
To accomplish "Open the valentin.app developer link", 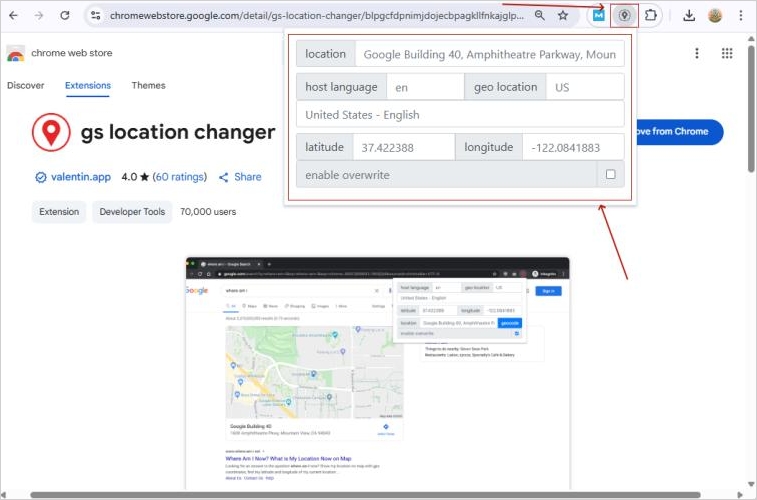I will pyautogui.click(x=80, y=177).
